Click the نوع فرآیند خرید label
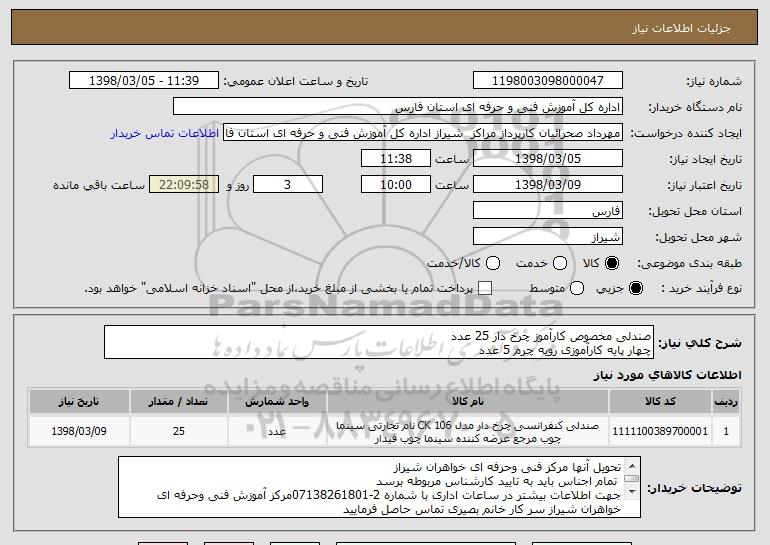 [x=701, y=288]
